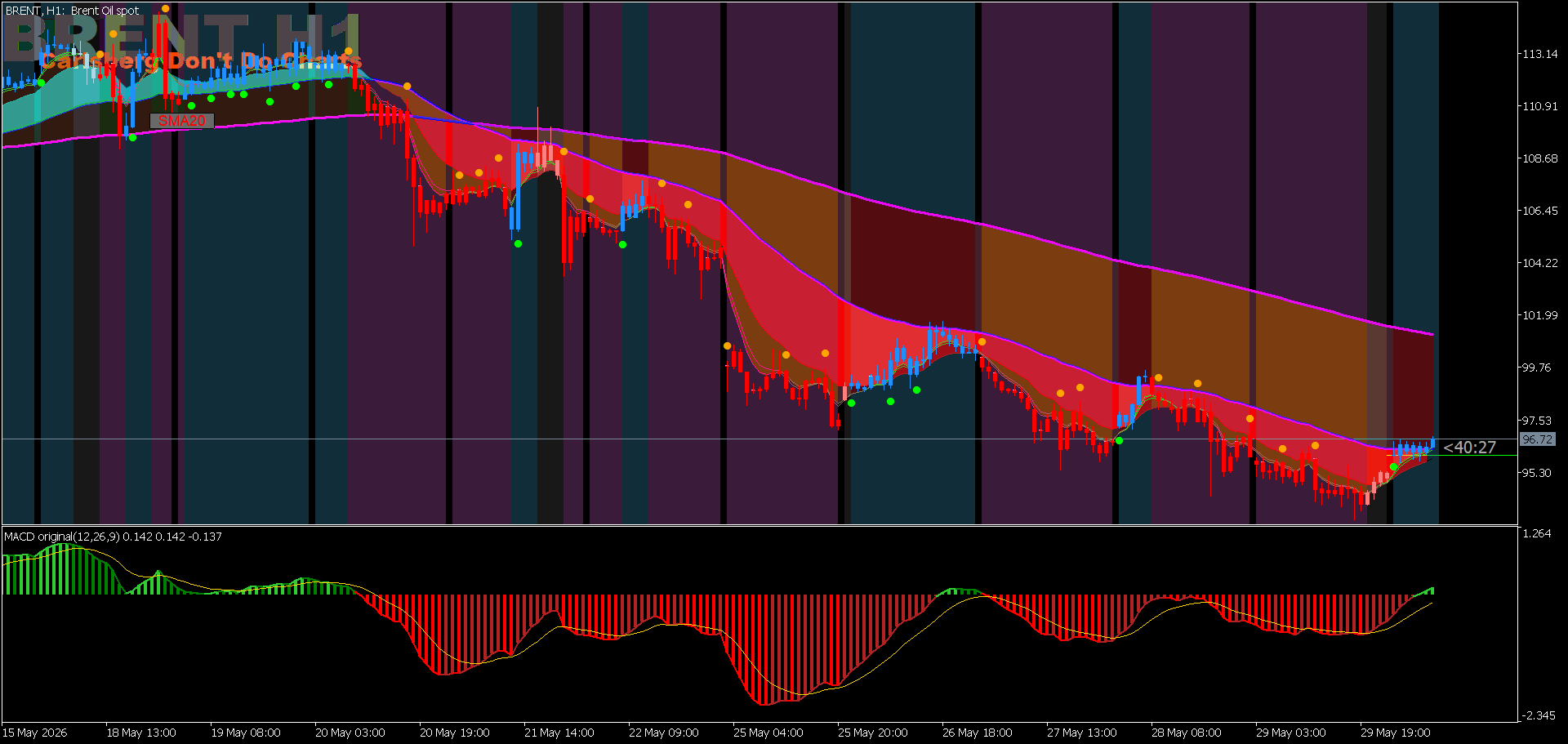Image resolution: width=1568 pixels, height=744 pixels.
Task: Click the 29 May 19:00 time axis label
Action: (x=1396, y=733)
